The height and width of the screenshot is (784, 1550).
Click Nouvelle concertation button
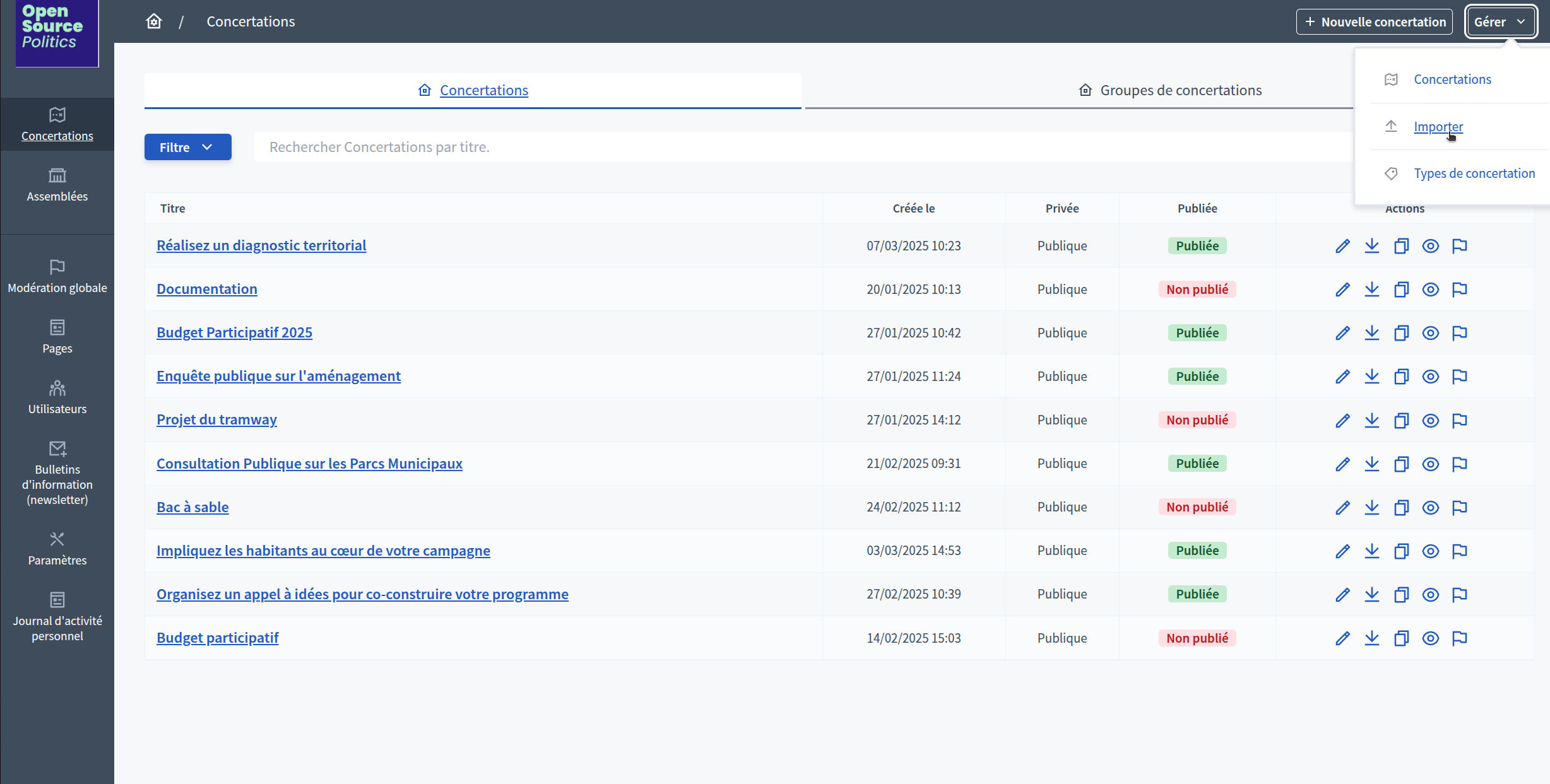[x=1374, y=22]
